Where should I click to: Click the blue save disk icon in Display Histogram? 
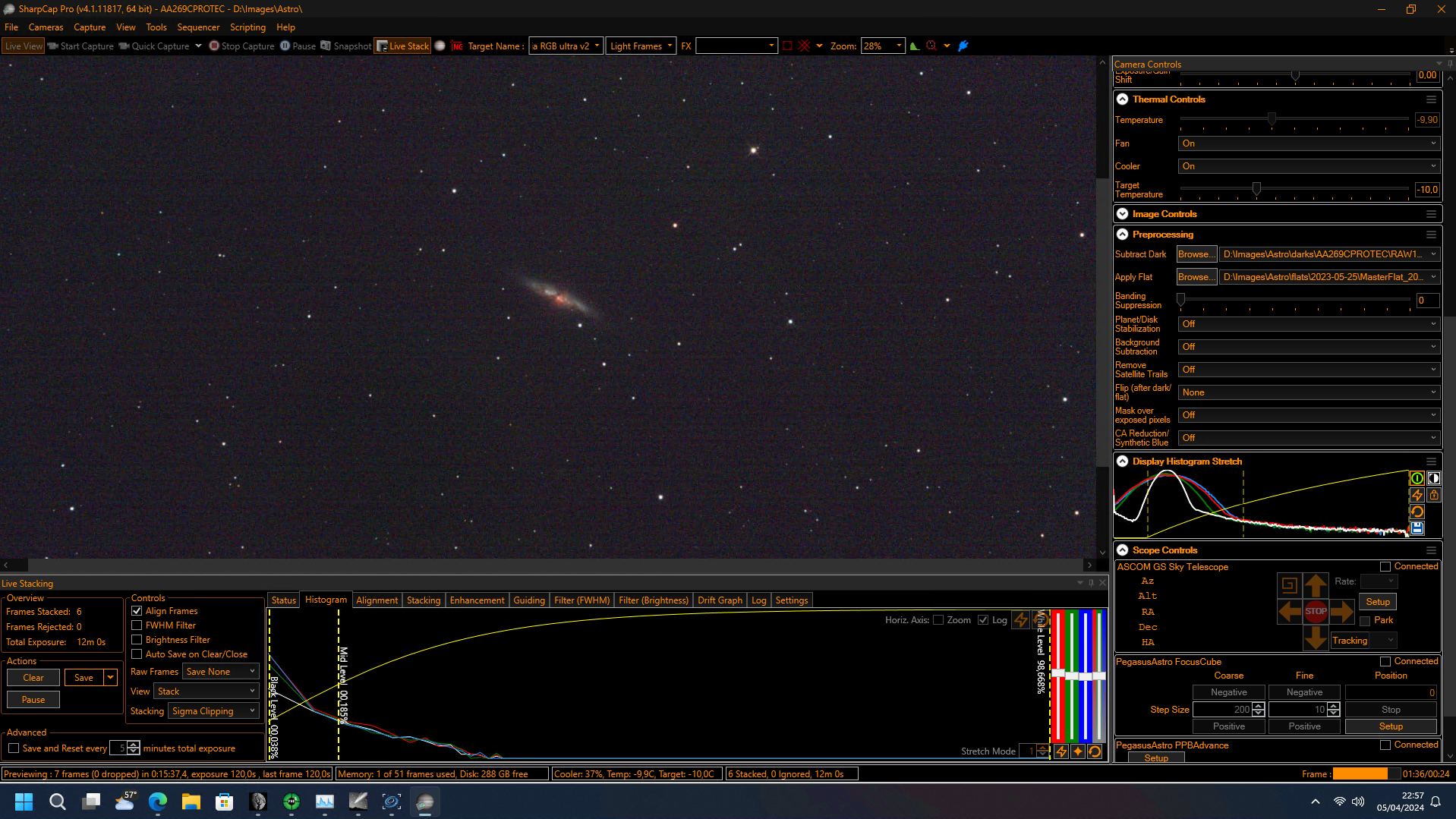pyautogui.click(x=1417, y=528)
